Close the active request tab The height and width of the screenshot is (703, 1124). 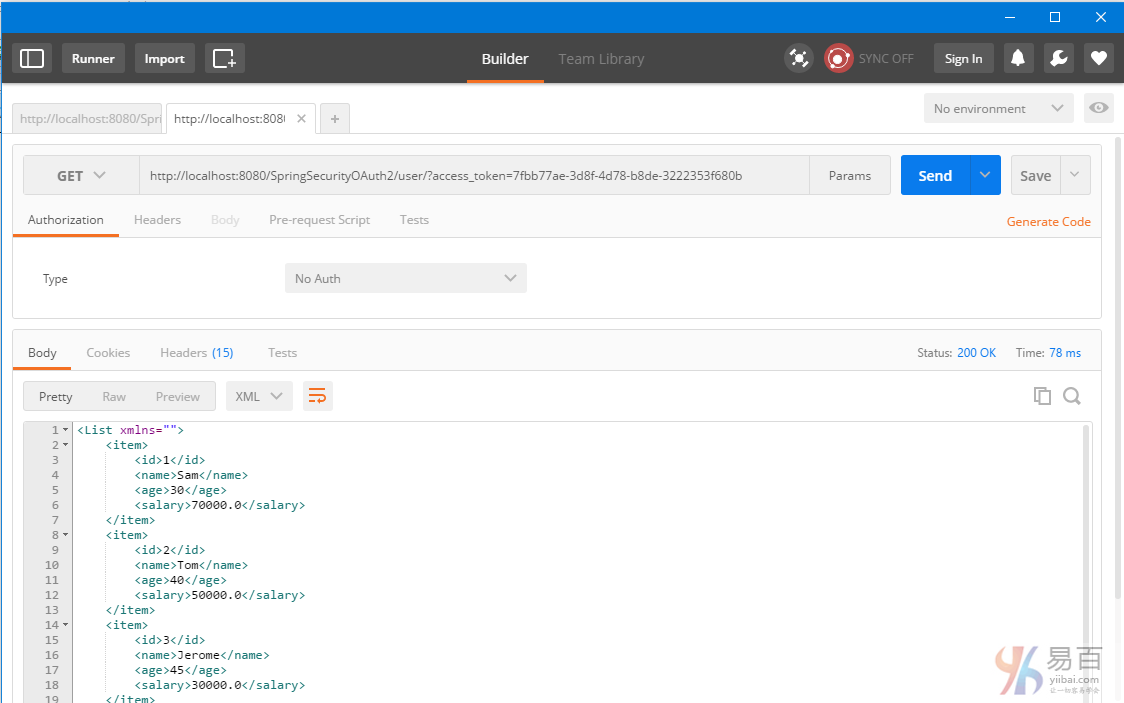point(302,118)
